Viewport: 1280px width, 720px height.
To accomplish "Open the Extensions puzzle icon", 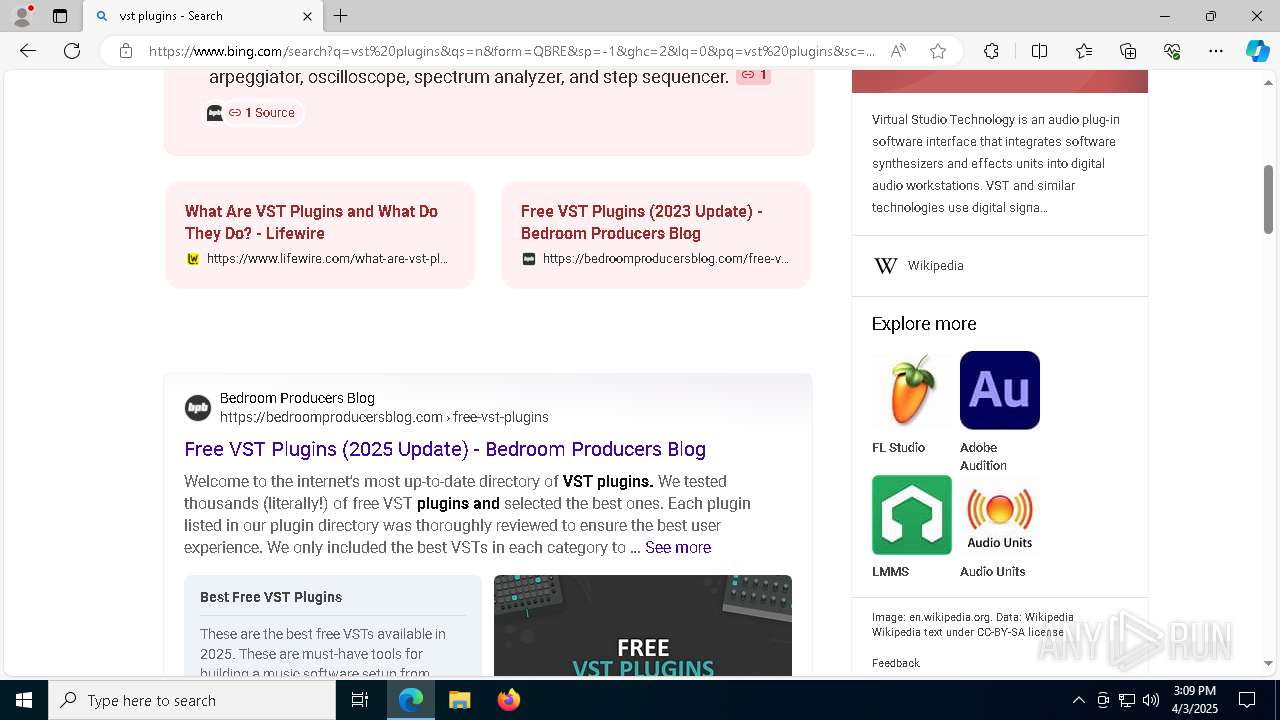I will click(x=991, y=51).
